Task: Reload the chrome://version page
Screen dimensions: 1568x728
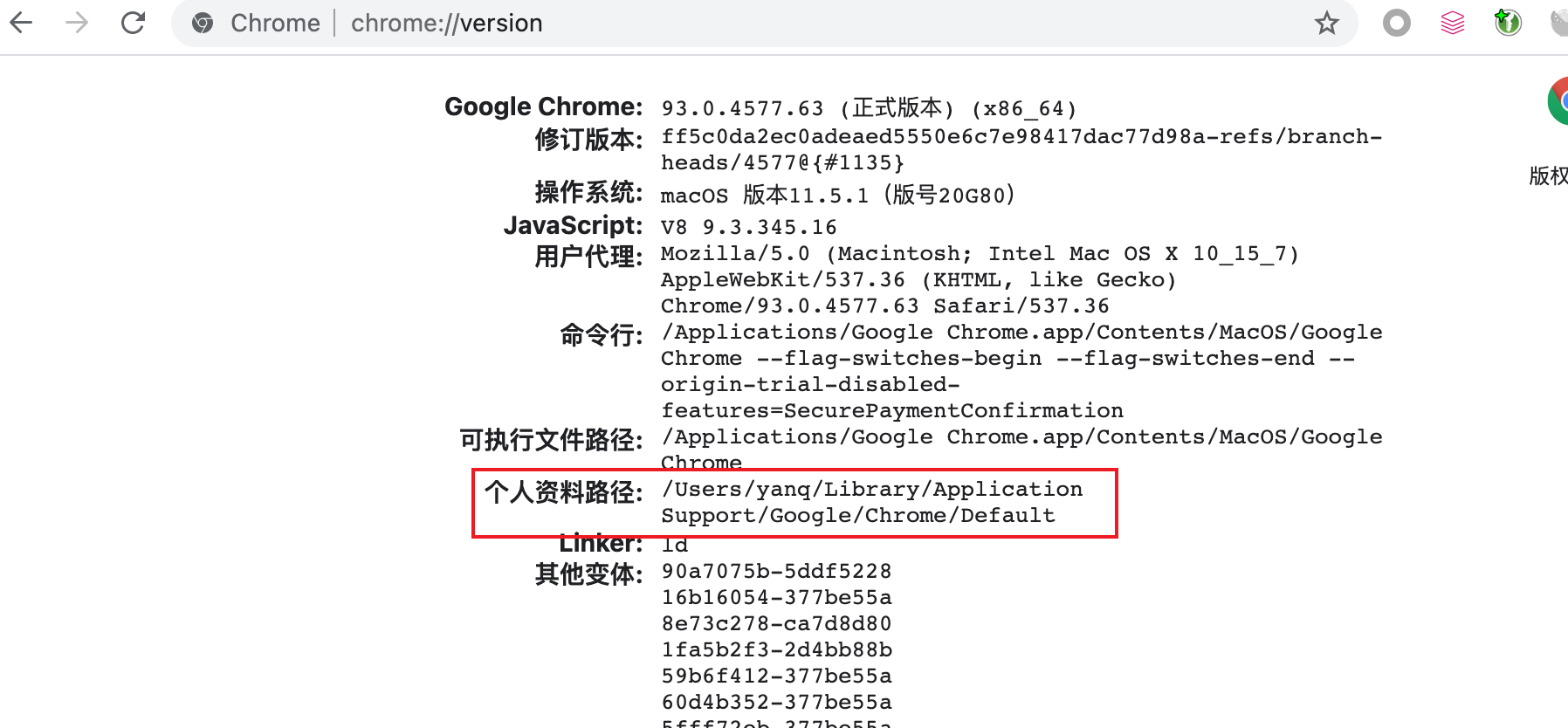Action: [x=133, y=23]
